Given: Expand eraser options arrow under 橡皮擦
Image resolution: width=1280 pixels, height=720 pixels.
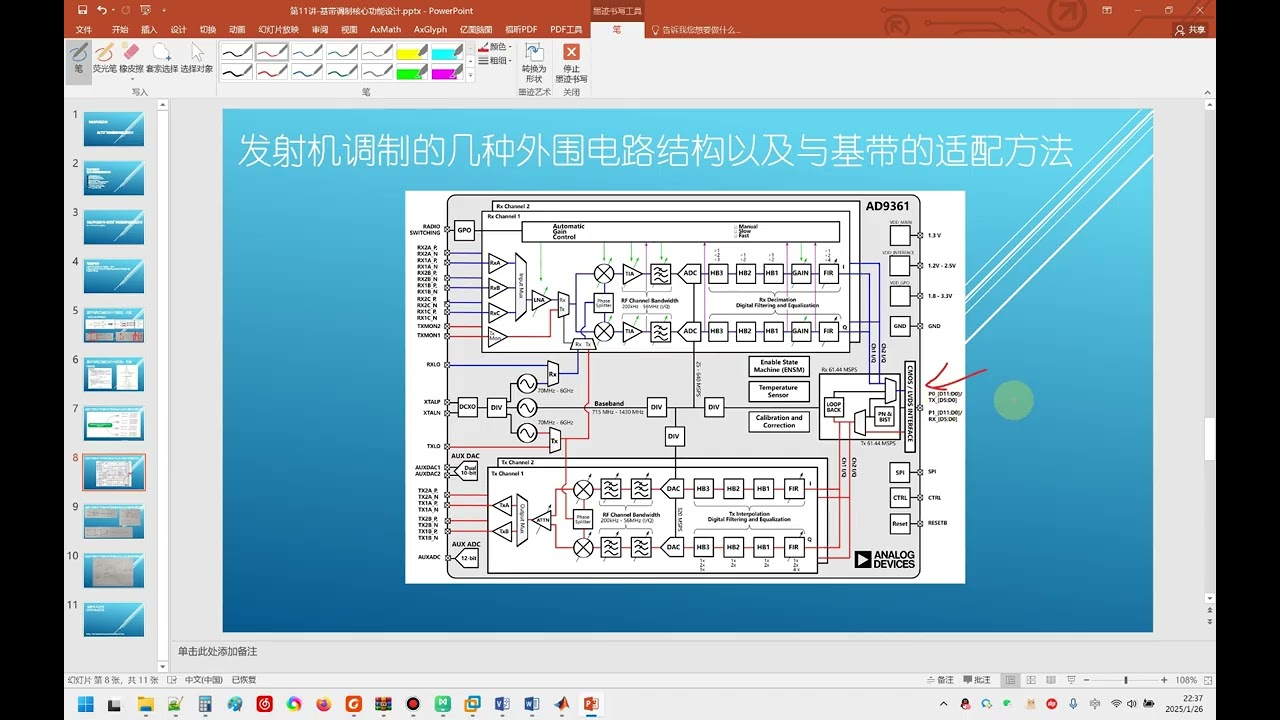Looking at the screenshot, I should [x=131, y=80].
